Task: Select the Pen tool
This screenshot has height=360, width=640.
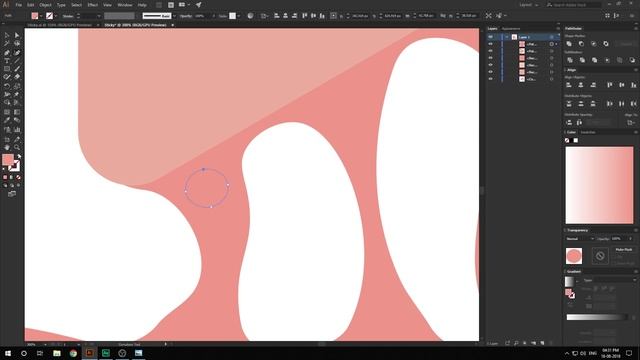Action: (7, 53)
